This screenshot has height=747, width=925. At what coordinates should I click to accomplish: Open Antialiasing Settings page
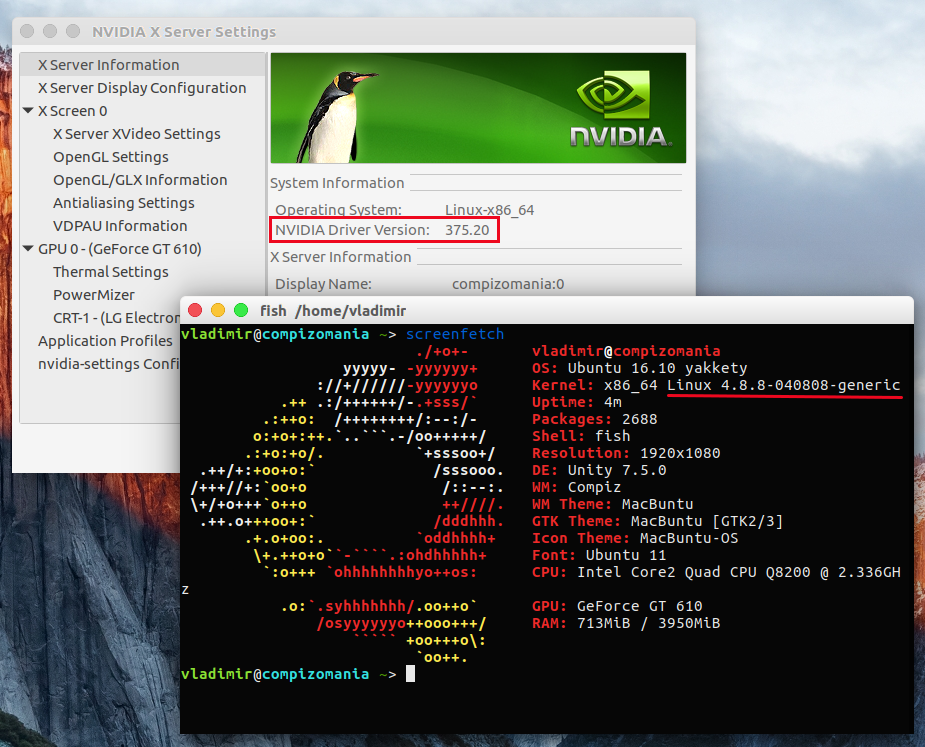click(124, 203)
